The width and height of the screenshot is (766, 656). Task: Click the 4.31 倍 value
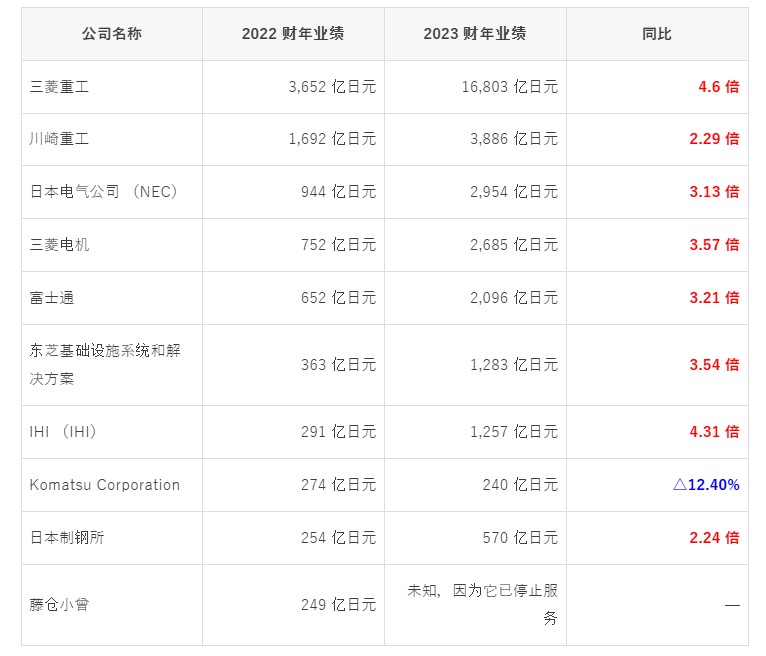(714, 432)
